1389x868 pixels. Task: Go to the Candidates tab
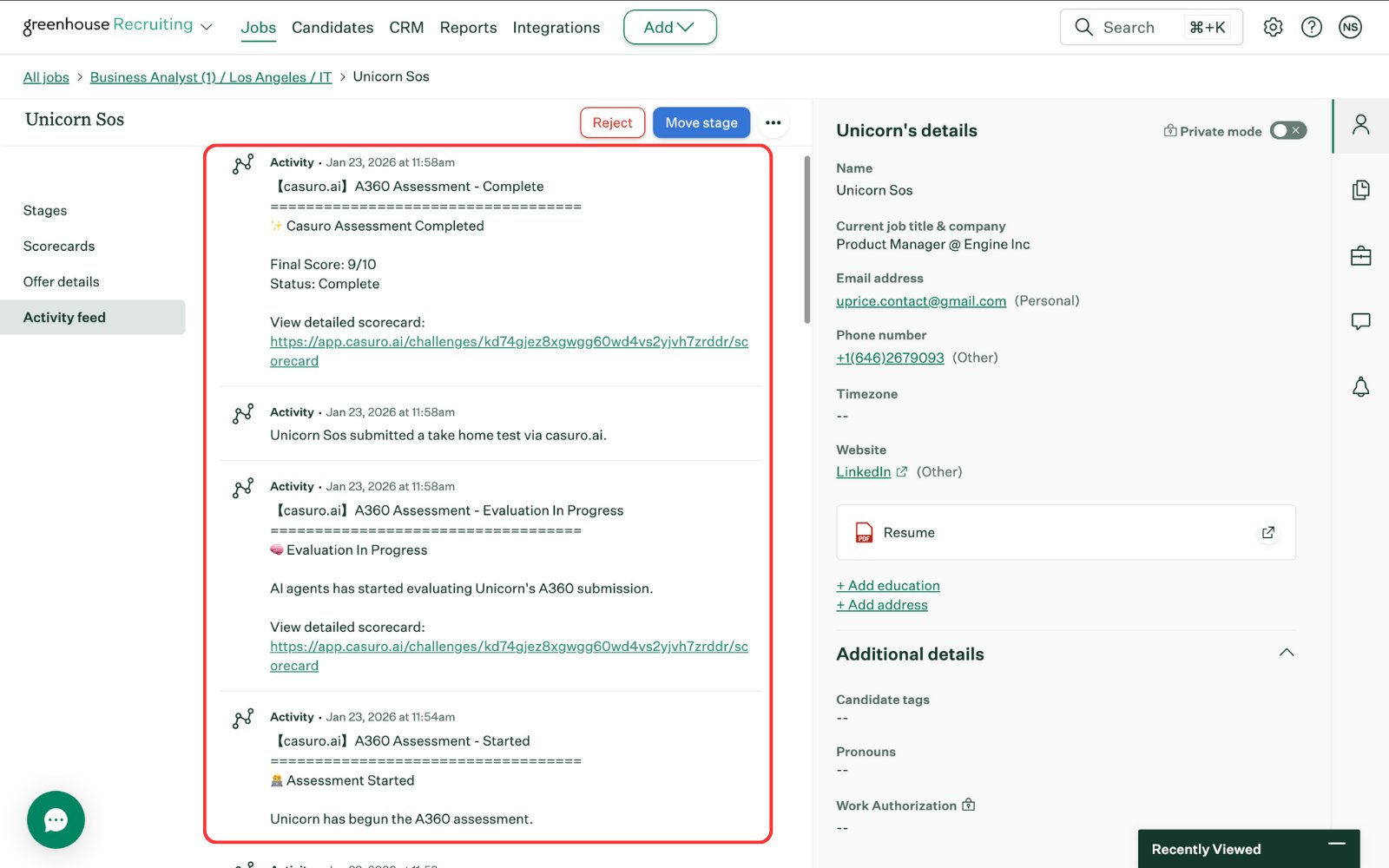pyautogui.click(x=332, y=27)
